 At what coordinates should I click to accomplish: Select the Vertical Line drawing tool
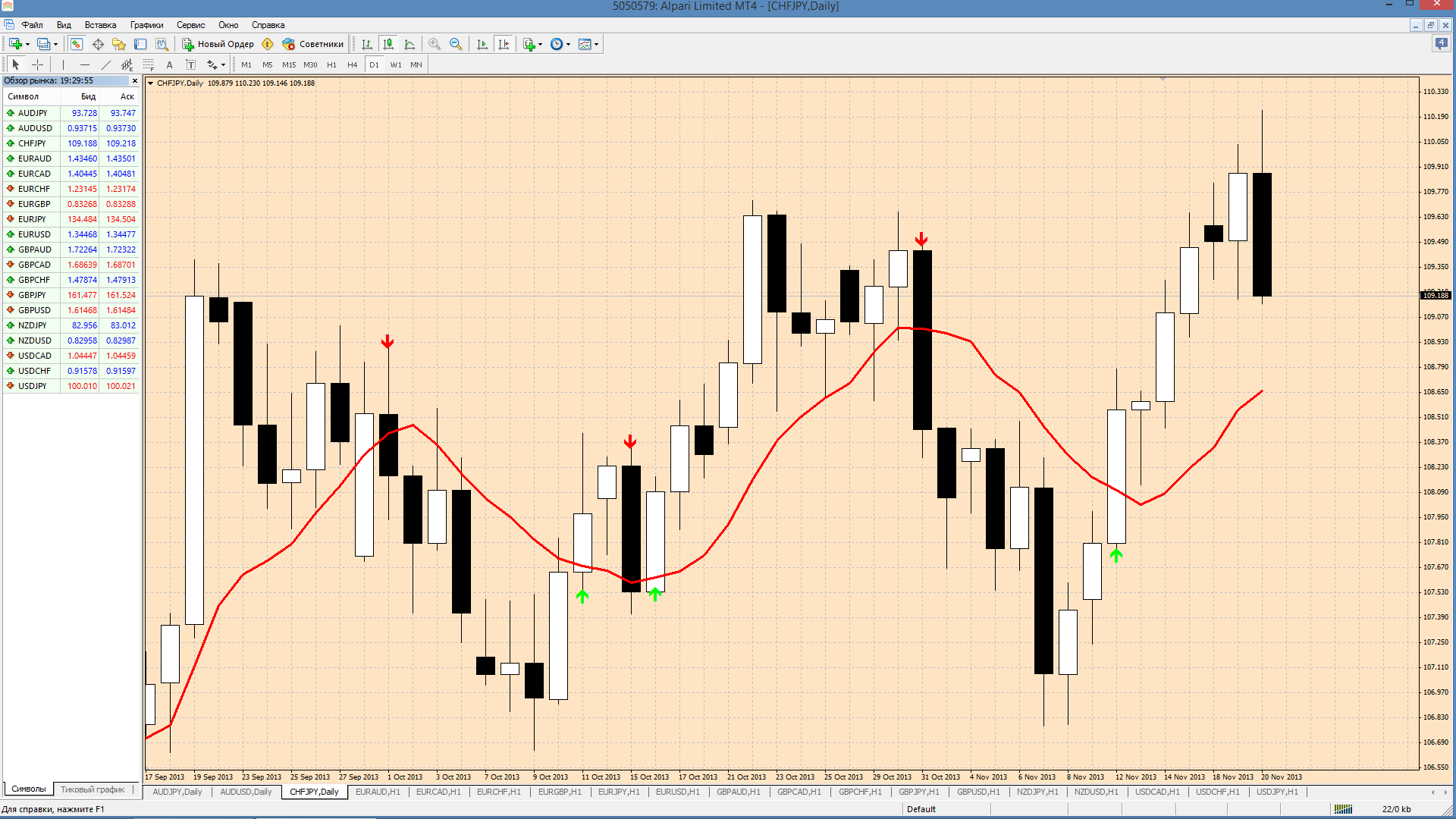coord(63,64)
